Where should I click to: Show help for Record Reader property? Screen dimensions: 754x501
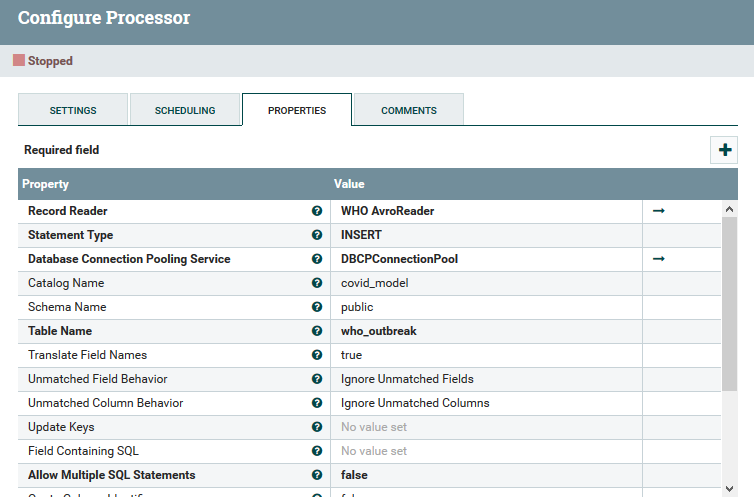click(317, 211)
